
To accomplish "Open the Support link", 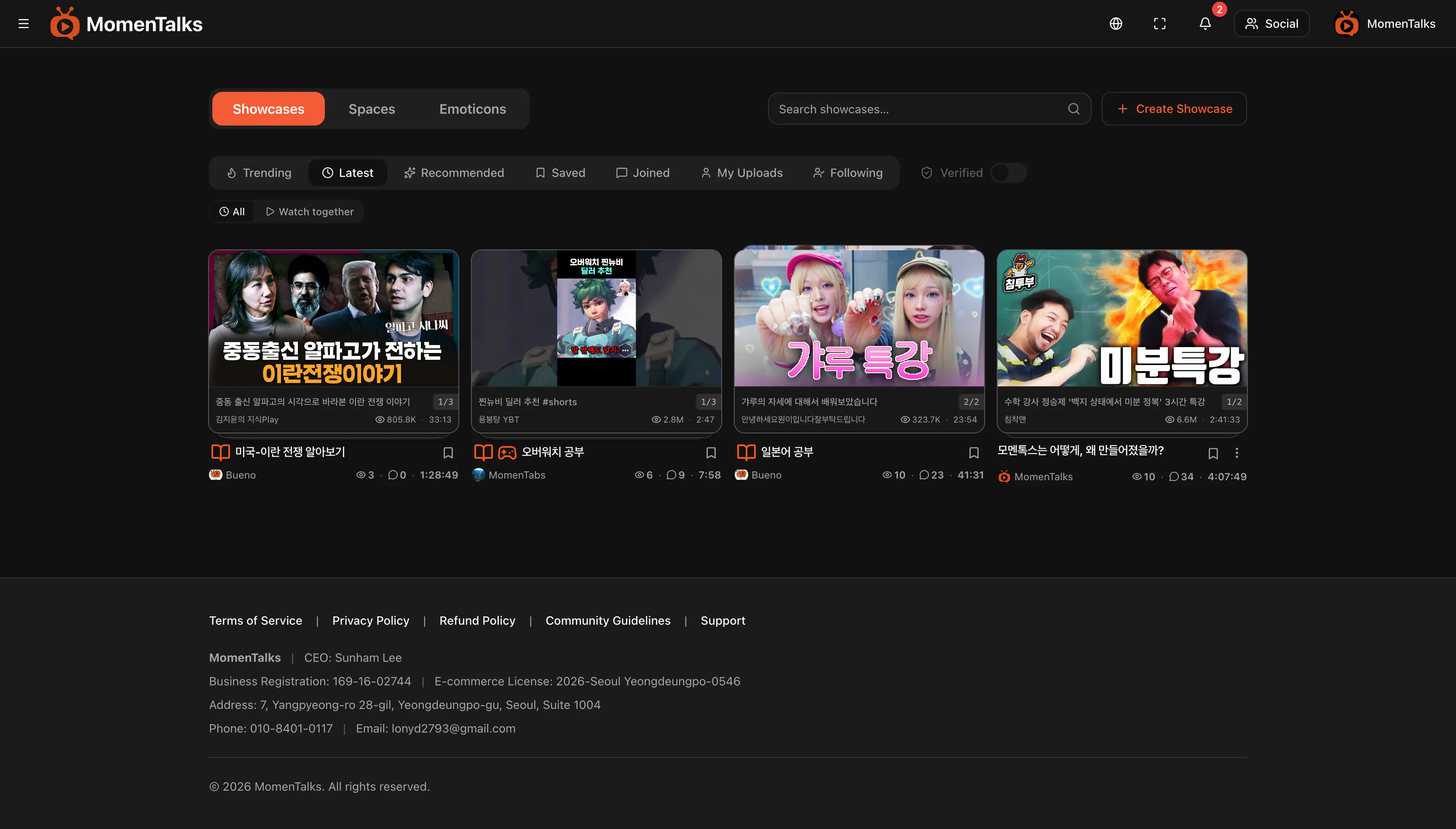I will pyautogui.click(x=723, y=620).
